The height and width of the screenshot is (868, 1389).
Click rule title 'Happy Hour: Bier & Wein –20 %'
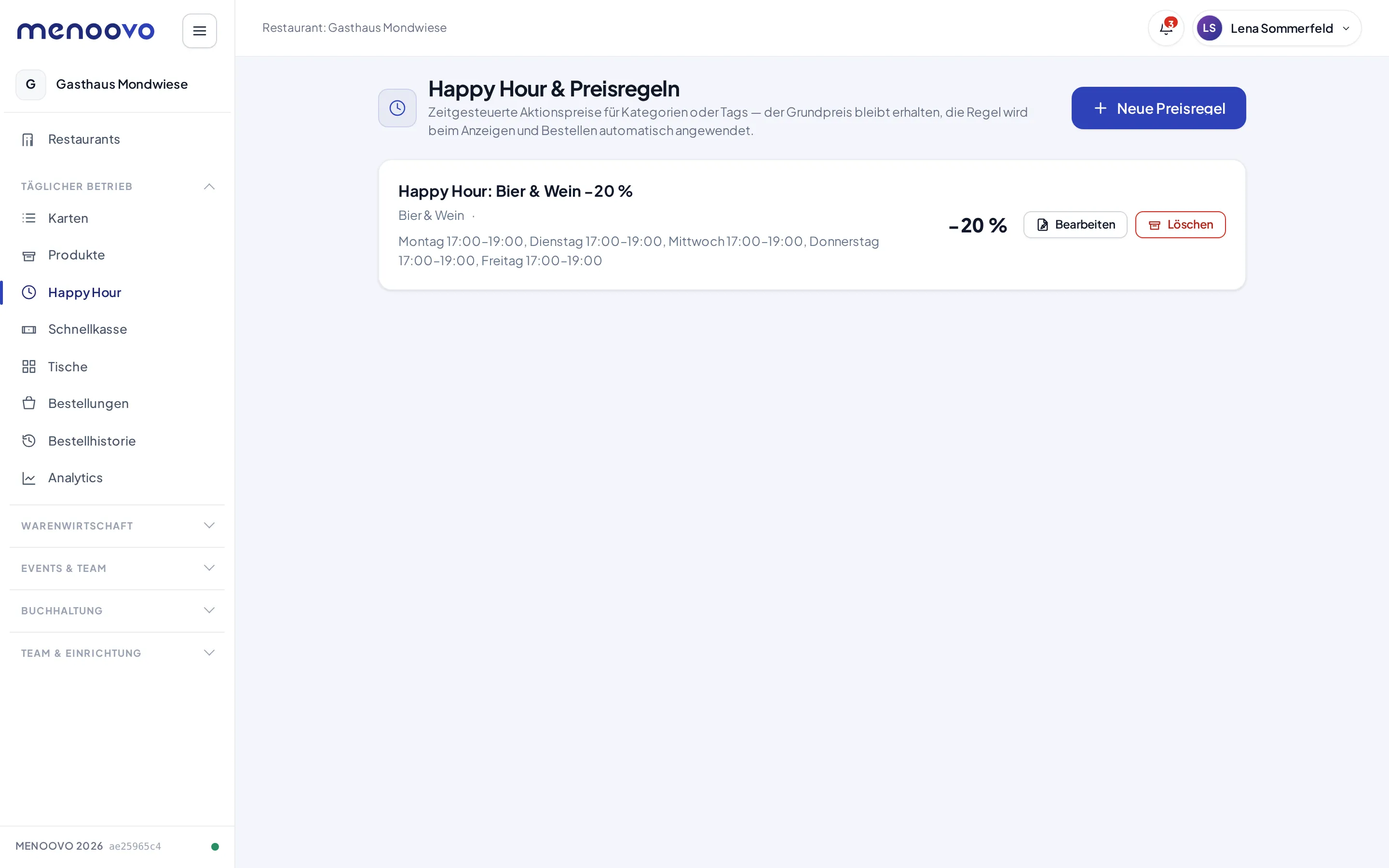click(x=515, y=191)
